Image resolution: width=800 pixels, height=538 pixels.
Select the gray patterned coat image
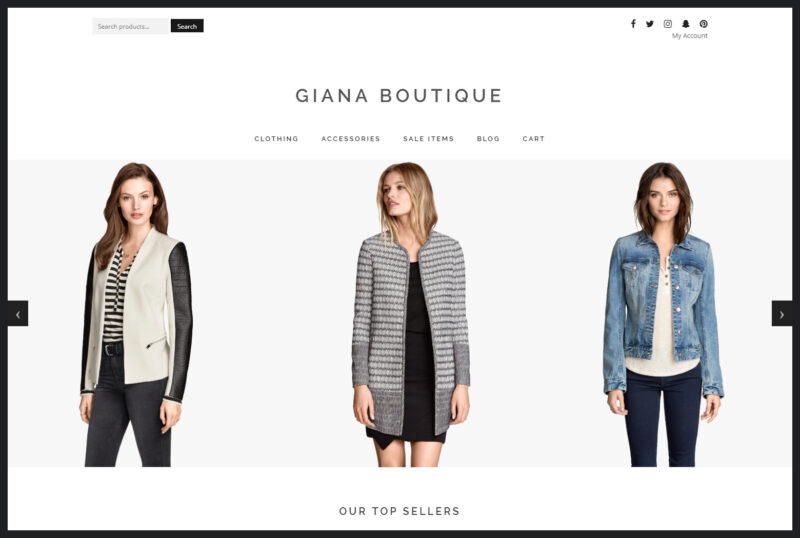pyautogui.click(x=411, y=314)
